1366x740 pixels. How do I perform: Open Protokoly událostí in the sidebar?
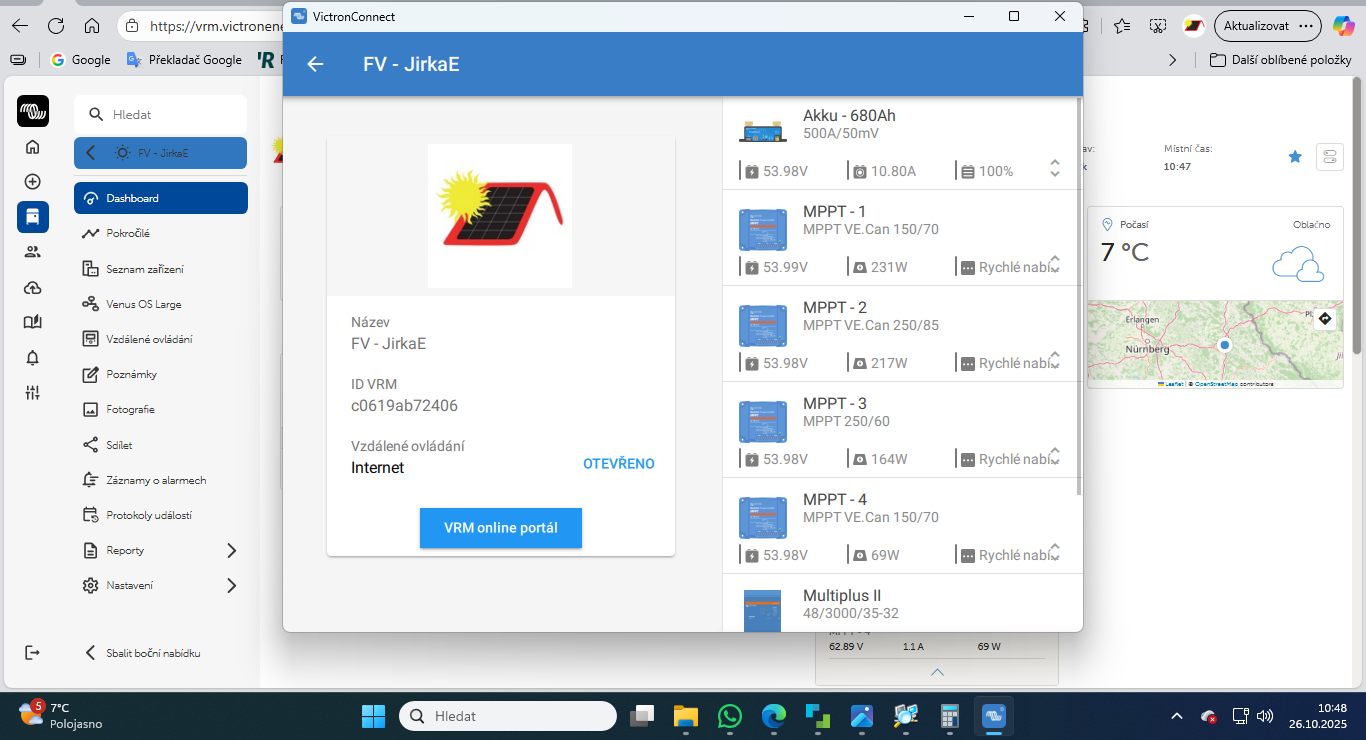[161, 515]
